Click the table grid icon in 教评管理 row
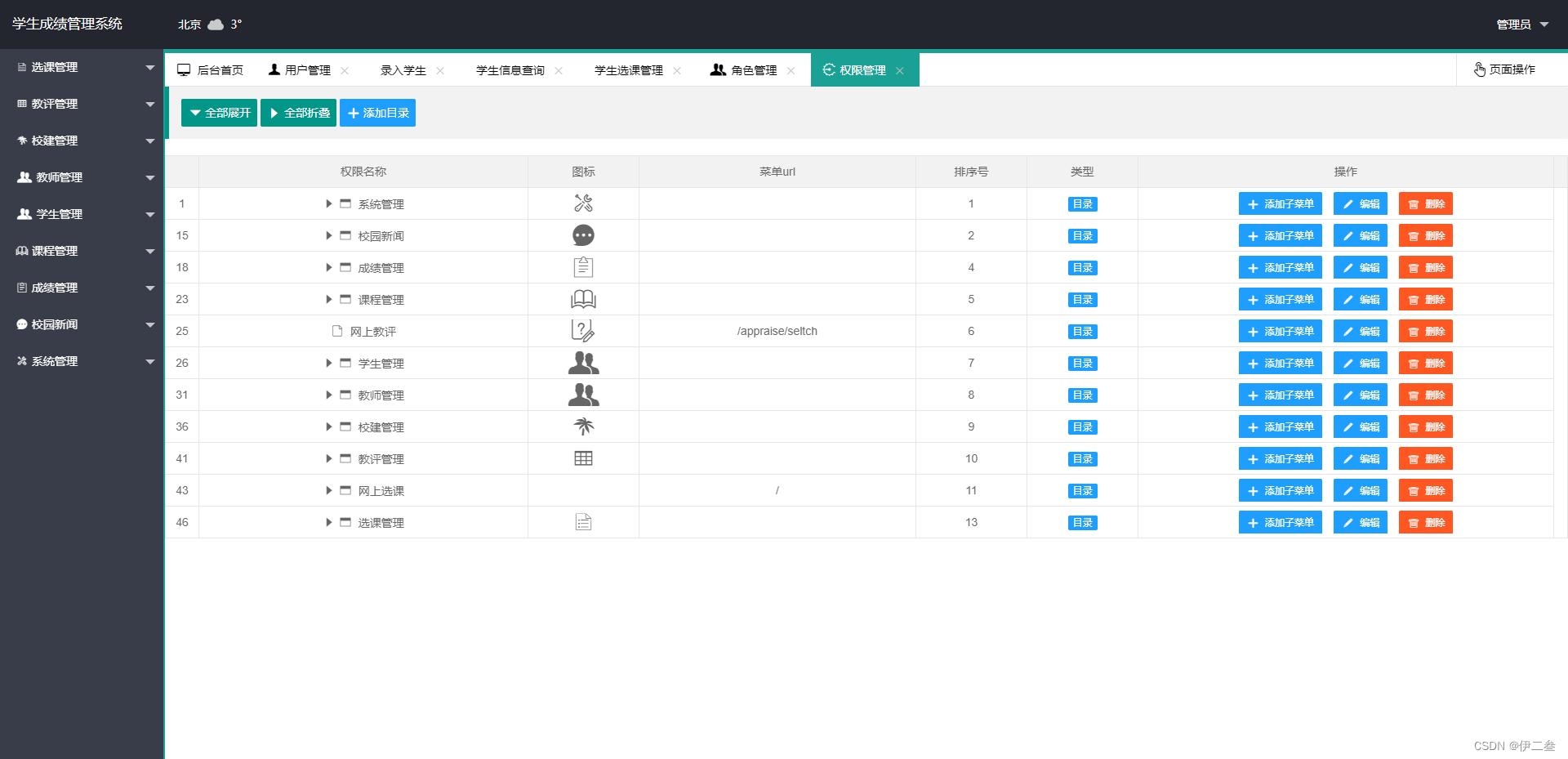Screen dimensions: 1568x759 point(583,458)
